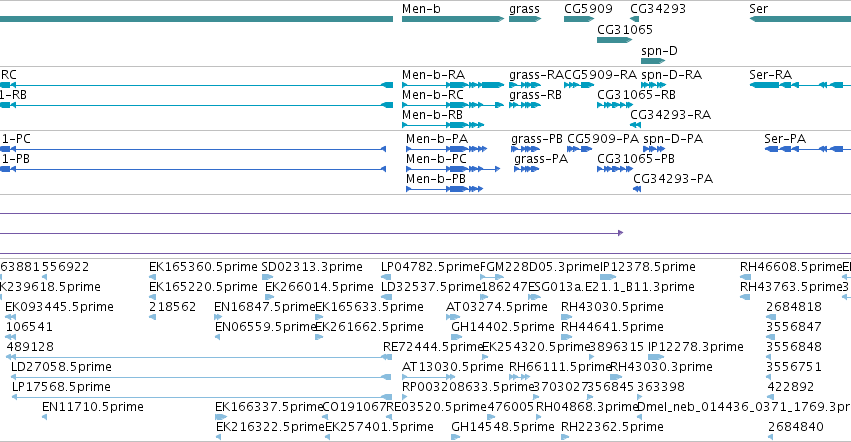The width and height of the screenshot is (851, 442).
Task: Click EST LD32537.5prime
Action: pyautogui.click(x=386, y=297)
